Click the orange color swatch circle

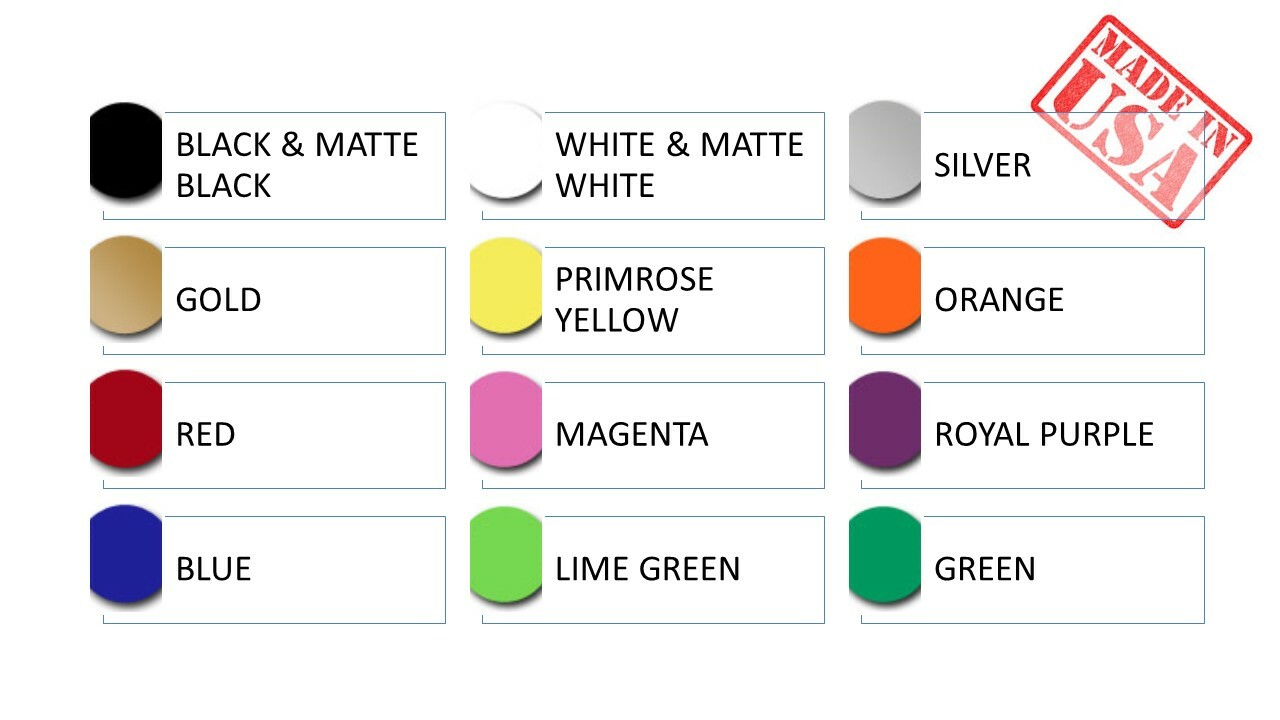click(x=885, y=285)
